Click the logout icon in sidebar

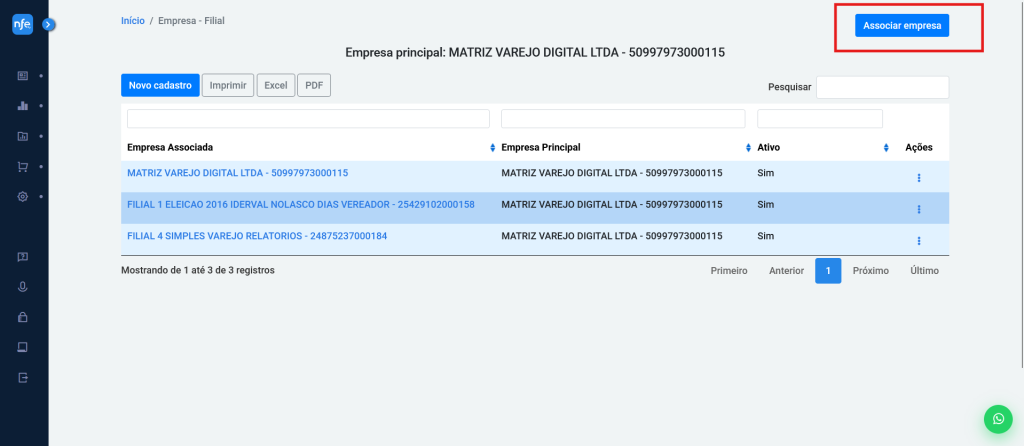click(x=23, y=378)
